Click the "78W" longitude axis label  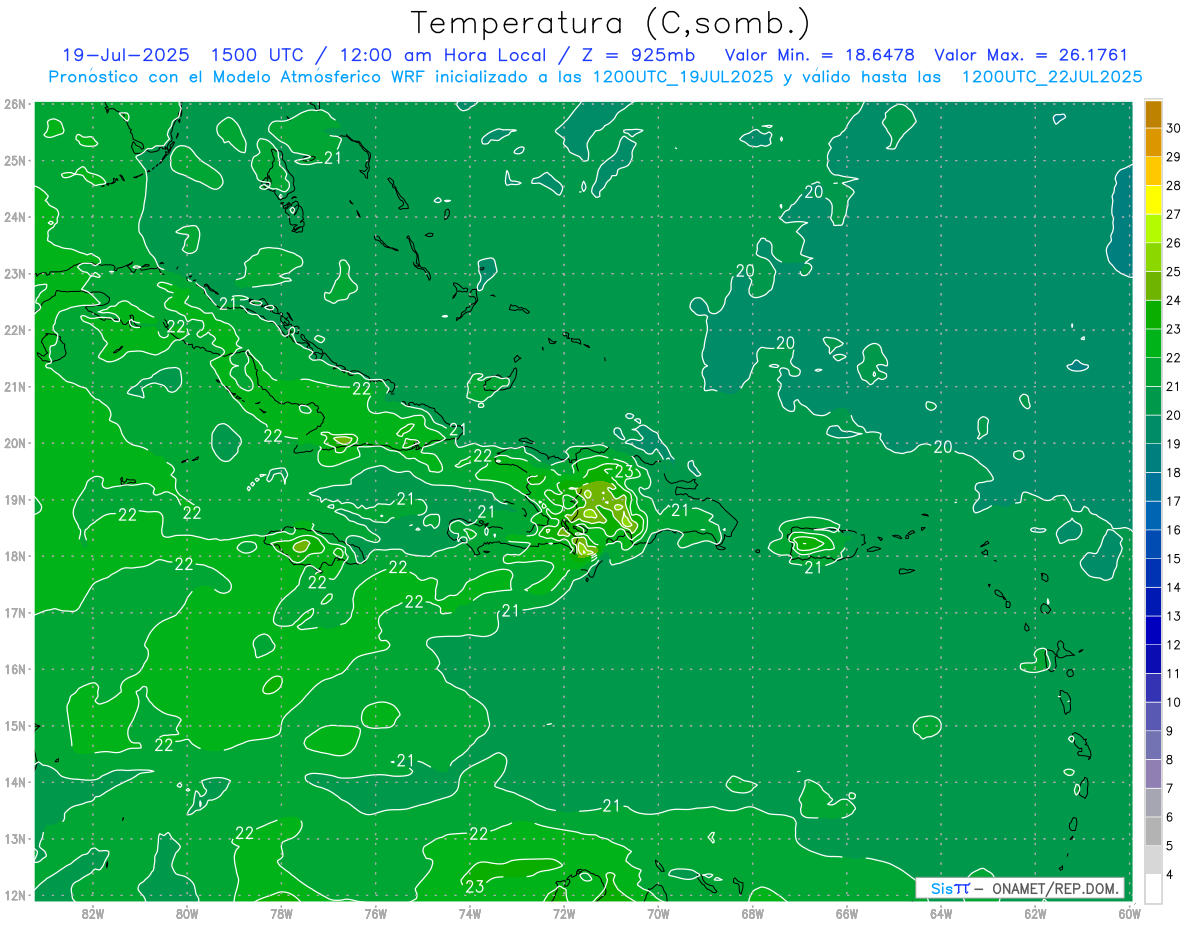[281, 912]
